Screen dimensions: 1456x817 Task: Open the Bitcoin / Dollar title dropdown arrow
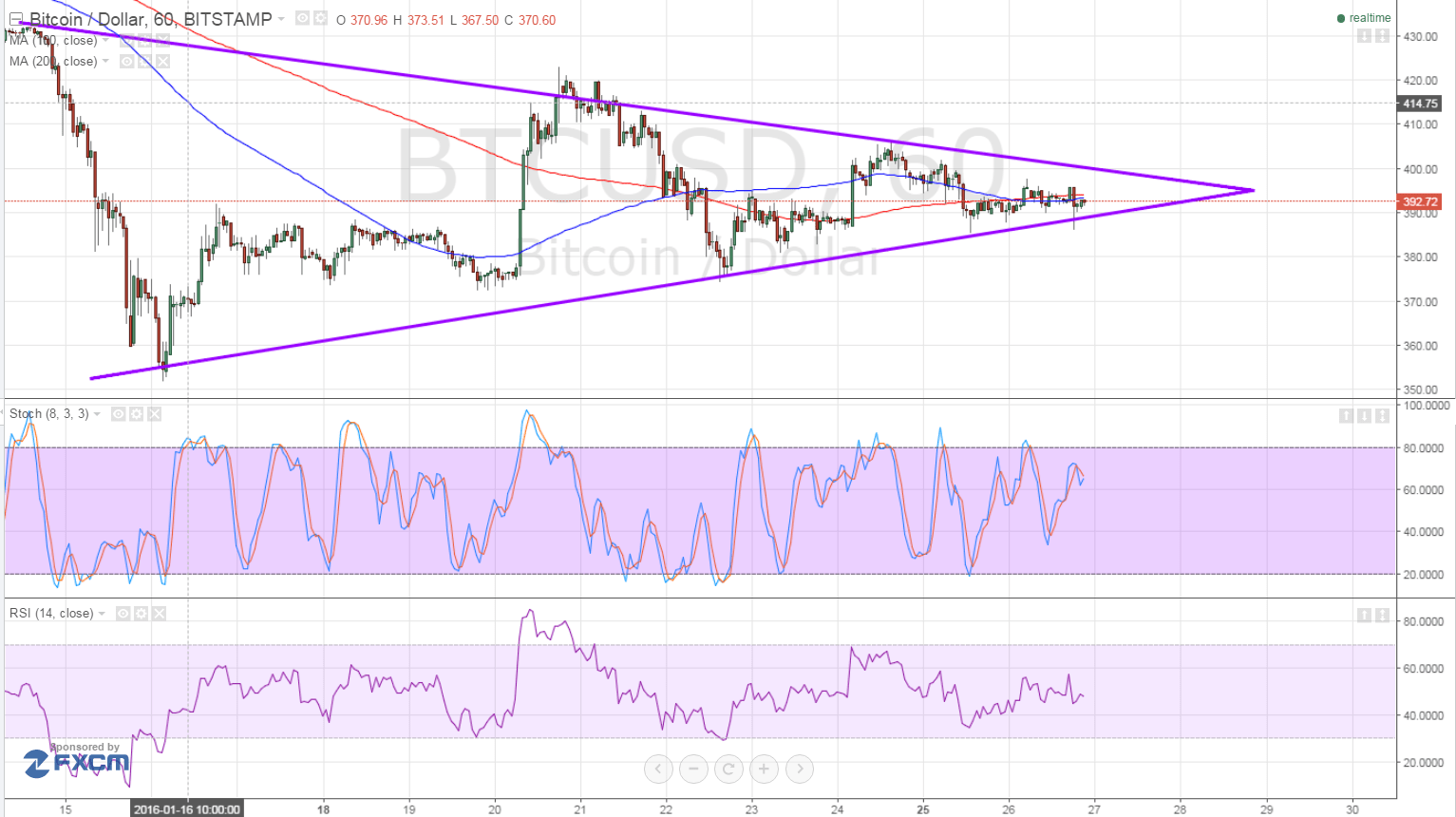coord(282,19)
